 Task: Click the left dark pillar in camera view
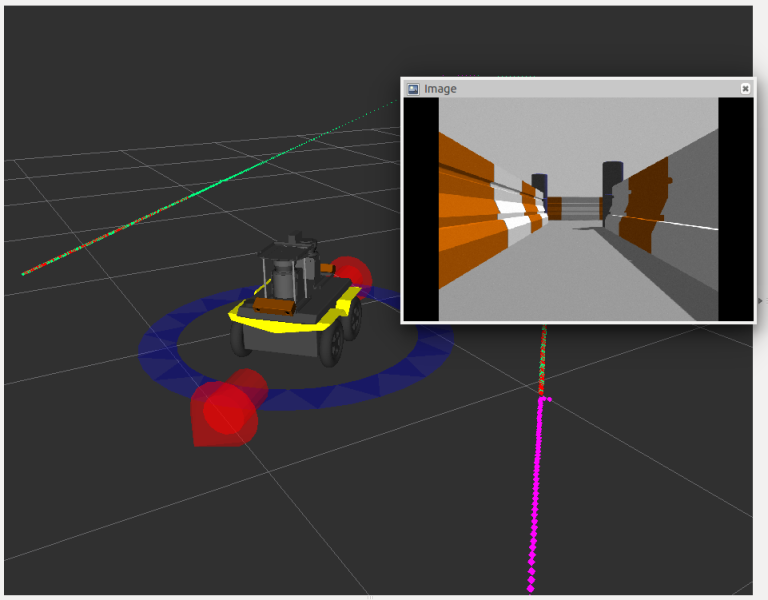pos(540,184)
